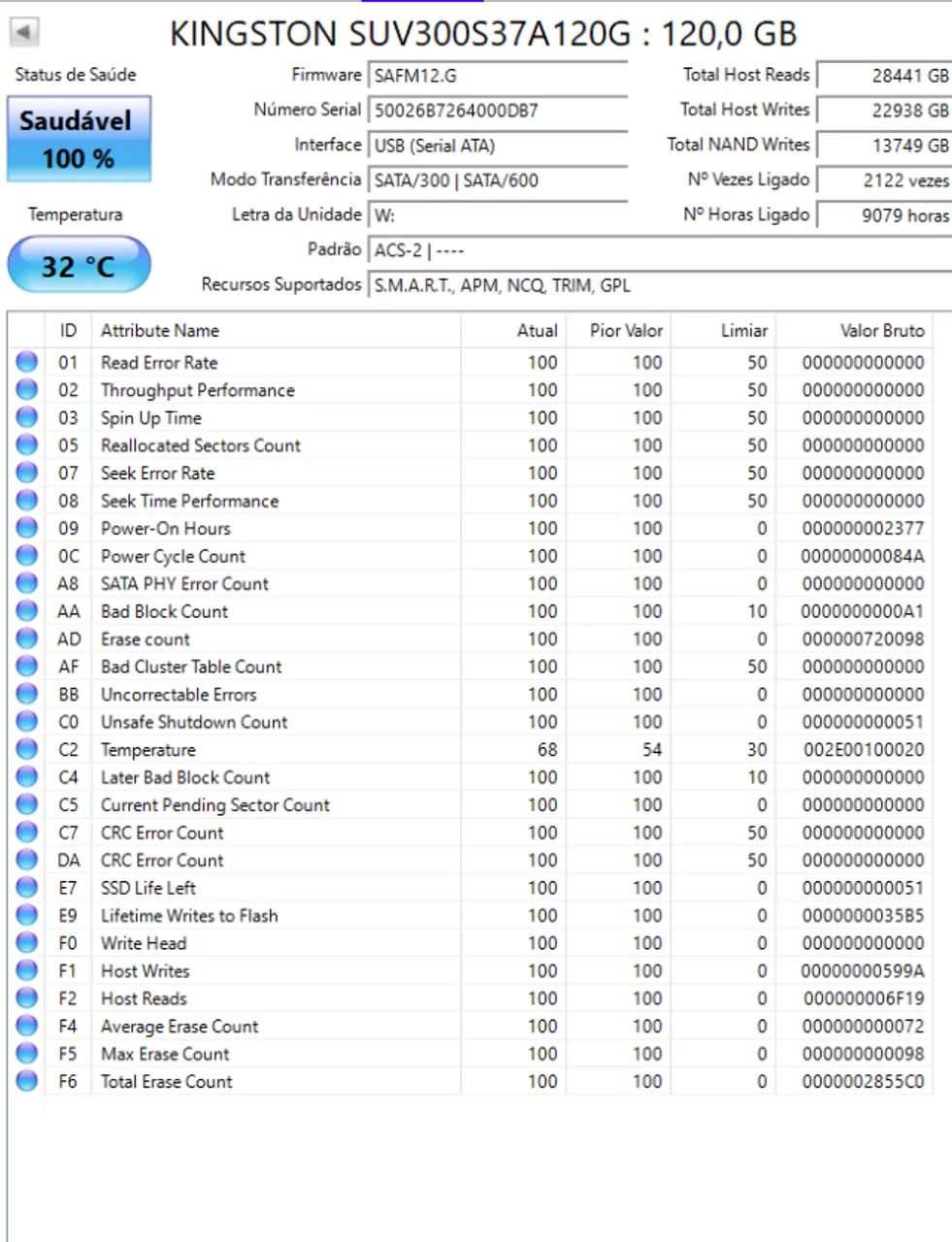Click the status orb for Unsafe Shutdown Count
952x1242 pixels.
click(27, 722)
